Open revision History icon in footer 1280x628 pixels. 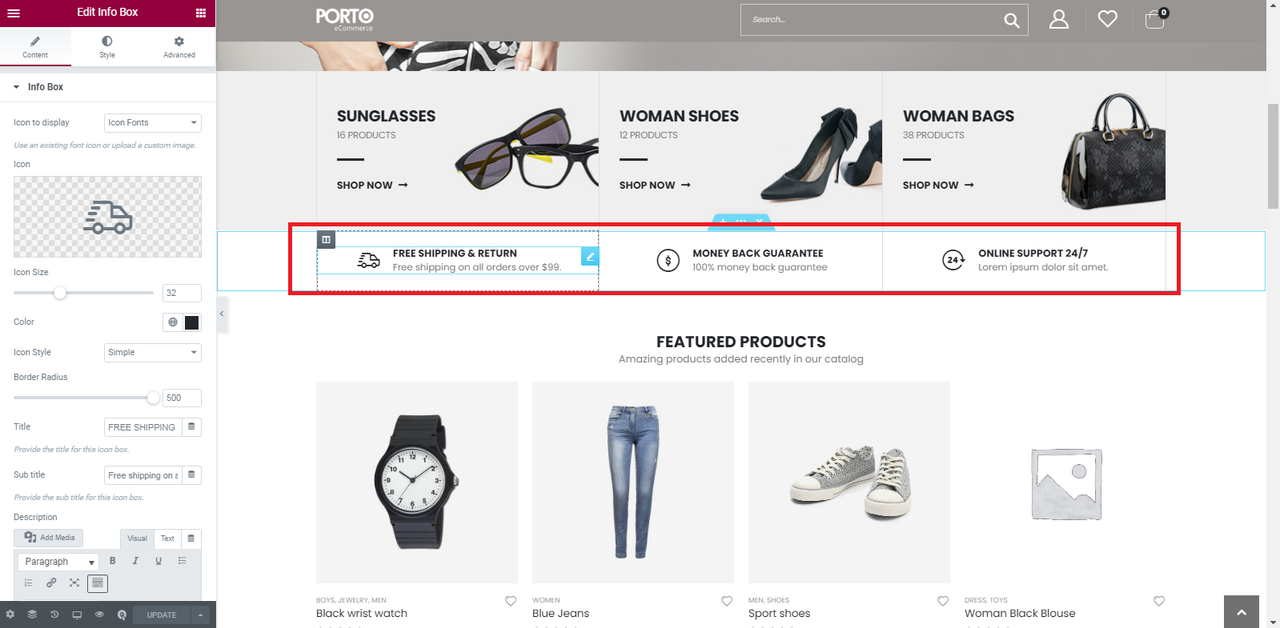coord(54,614)
